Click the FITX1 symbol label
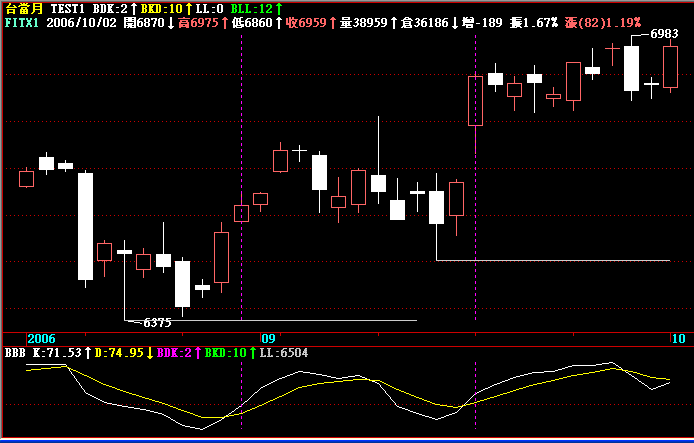Viewport: 694px width, 443px height. (x=22, y=21)
